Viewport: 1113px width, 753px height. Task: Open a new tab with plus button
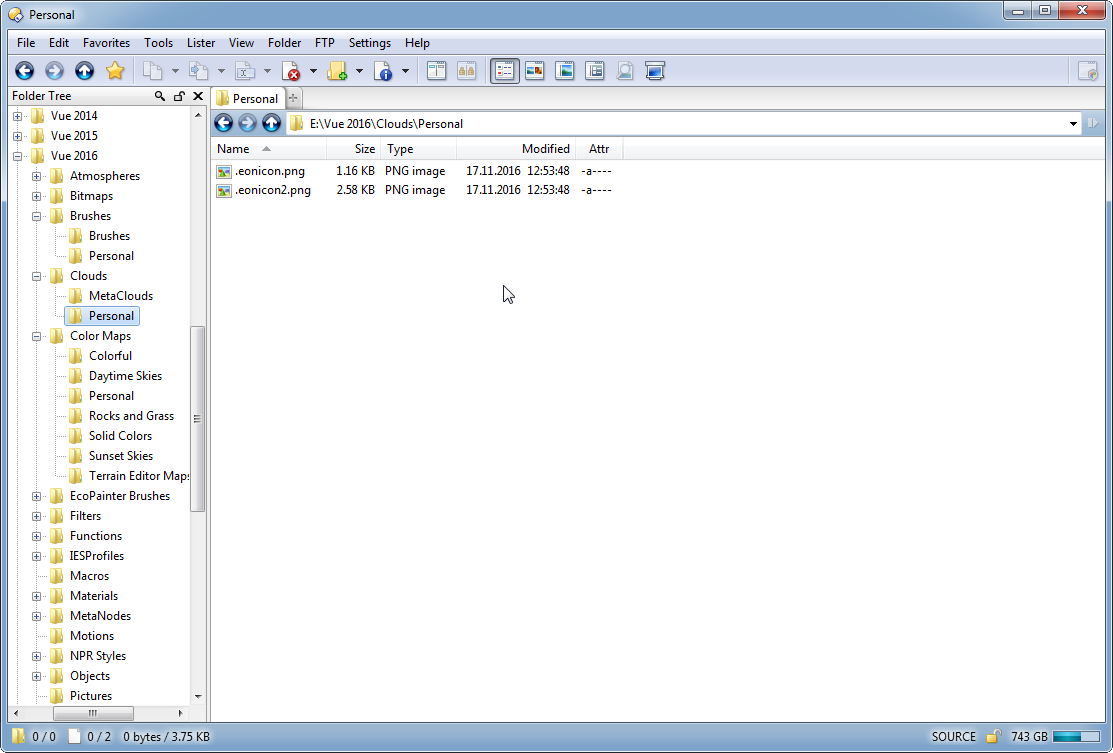pyautogui.click(x=293, y=99)
